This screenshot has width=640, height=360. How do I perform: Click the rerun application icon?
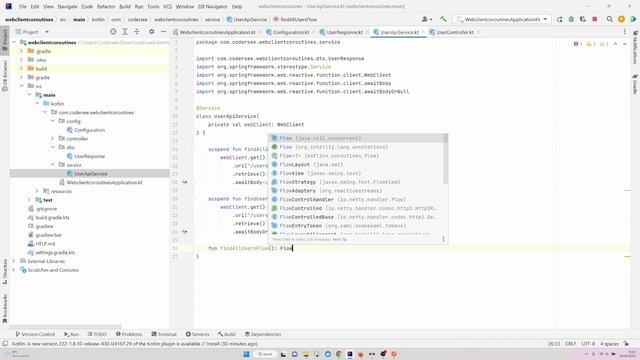pos(560,19)
